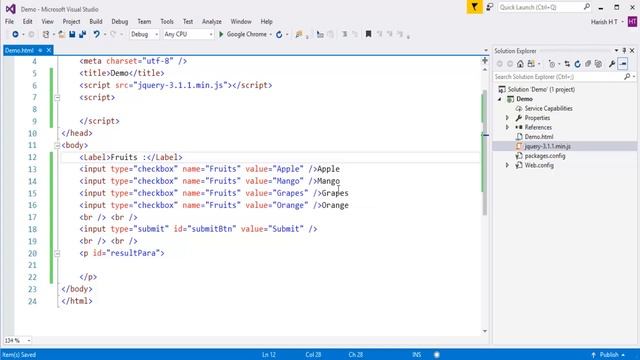Click the Collapse All icon in Solution Explorer
The image size is (640, 360).
click(x=588, y=64)
